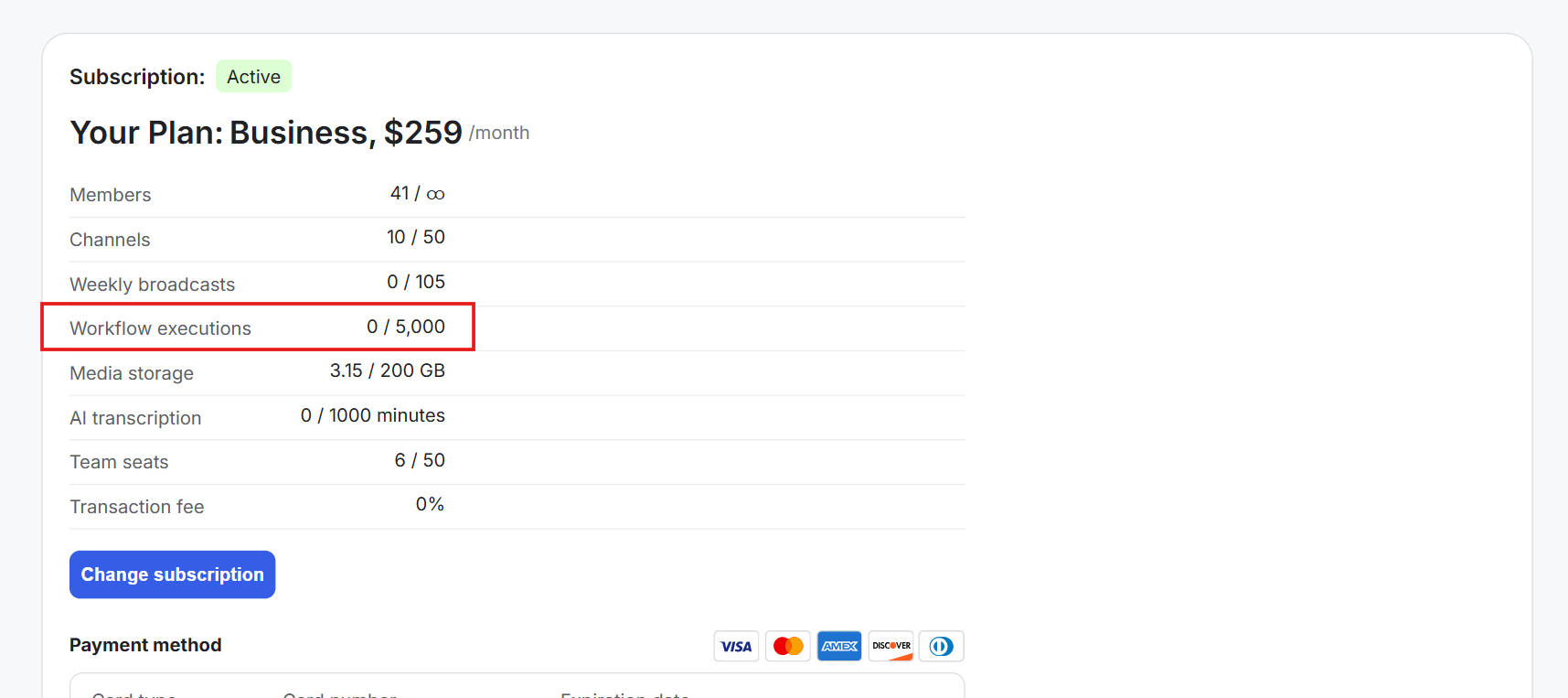This screenshot has width=1568, height=698.
Task: Click the Team seats 6 / 50 value
Action: [420, 460]
